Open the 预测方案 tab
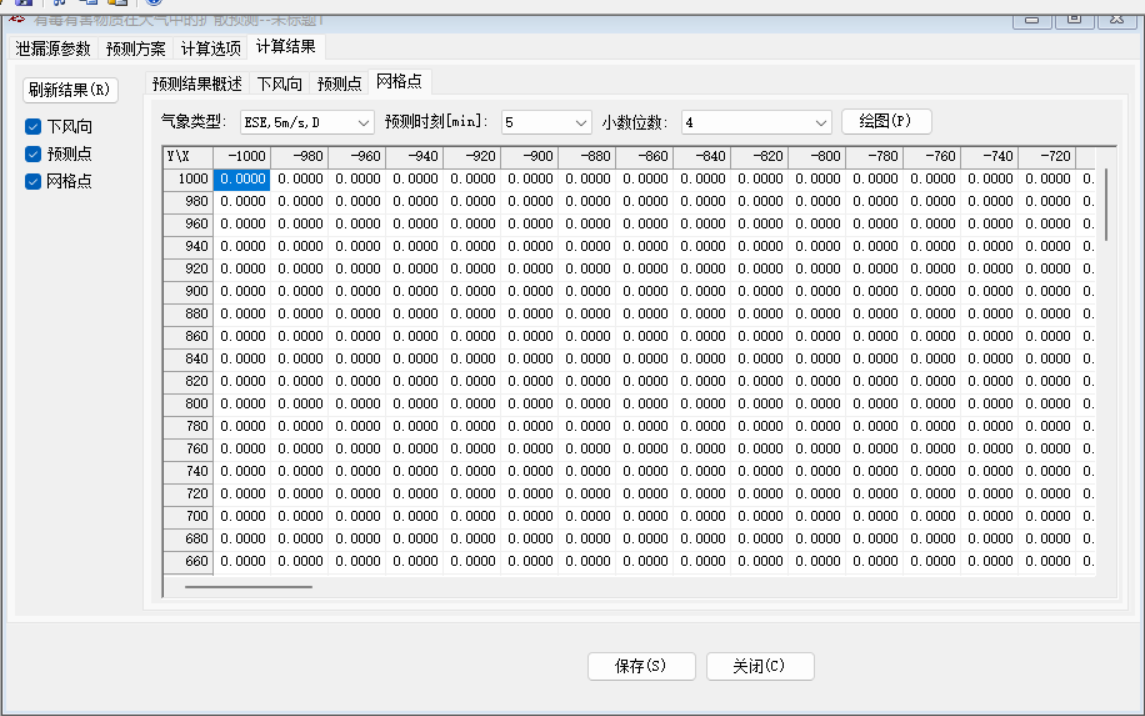The image size is (1145, 716). point(136,49)
